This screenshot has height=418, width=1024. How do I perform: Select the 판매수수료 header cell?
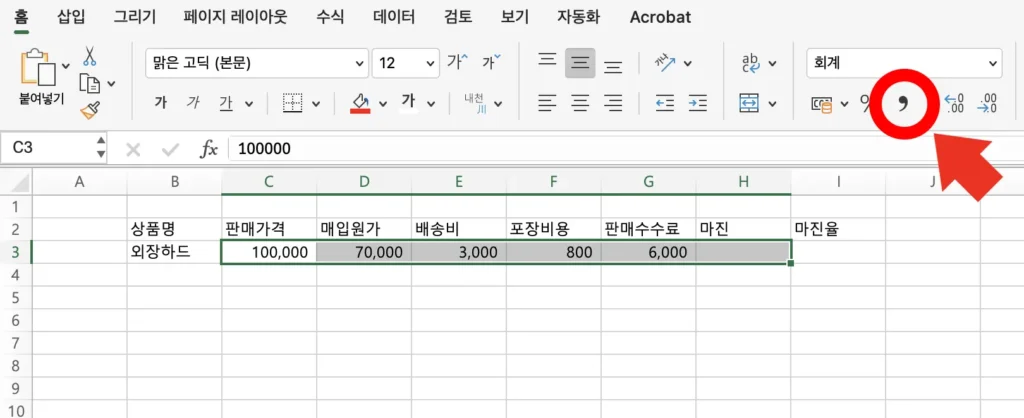pyautogui.click(x=648, y=229)
